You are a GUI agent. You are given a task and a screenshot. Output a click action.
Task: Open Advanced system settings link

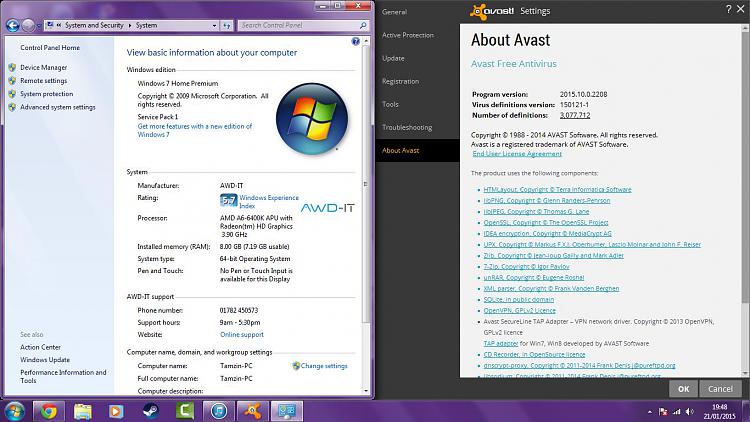pyautogui.click(x=58, y=107)
